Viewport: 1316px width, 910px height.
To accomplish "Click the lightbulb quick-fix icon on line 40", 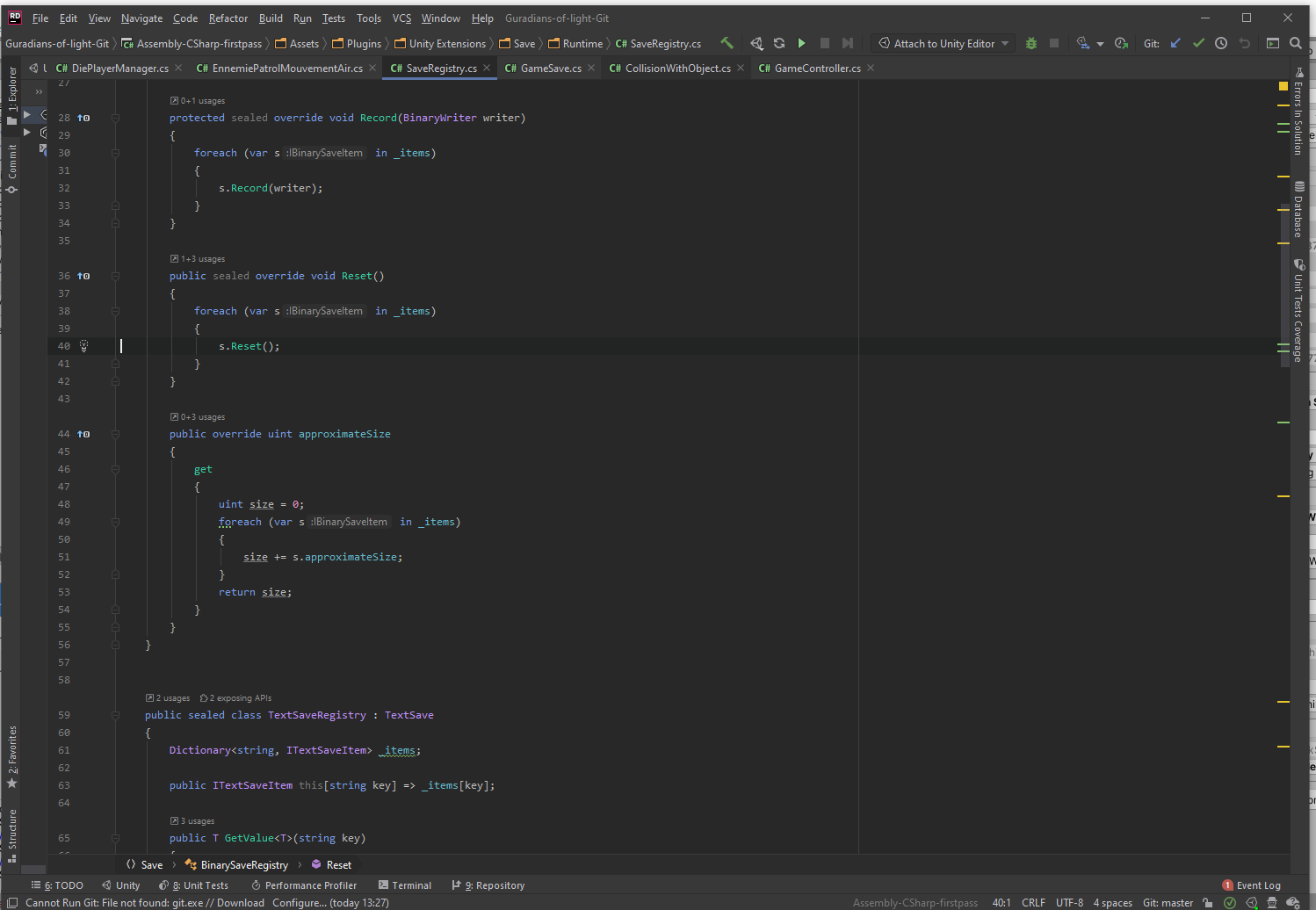I will click(x=84, y=346).
